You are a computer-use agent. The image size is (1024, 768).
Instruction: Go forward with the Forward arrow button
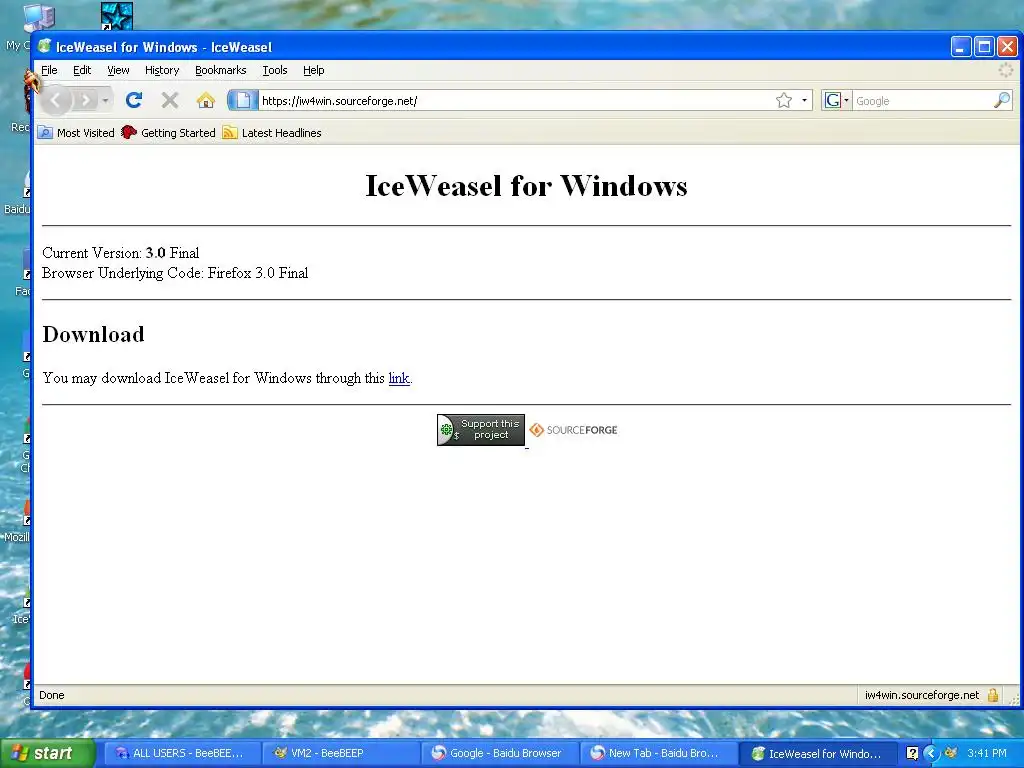(x=86, y=100)
